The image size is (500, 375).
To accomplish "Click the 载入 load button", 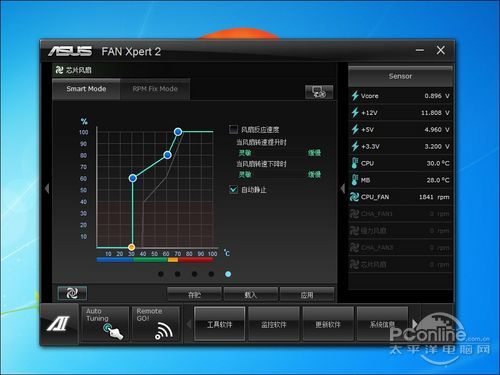I will 251,295.
